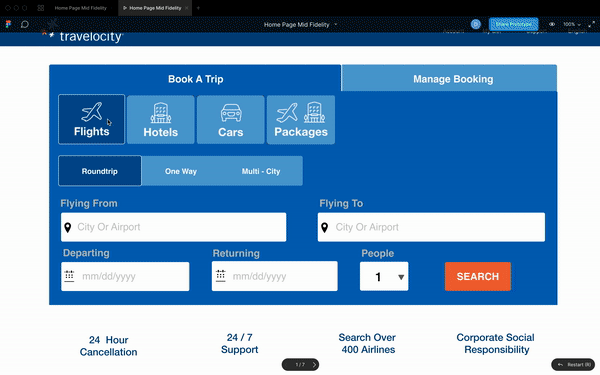Select One Way trip type

coord(181,171)
